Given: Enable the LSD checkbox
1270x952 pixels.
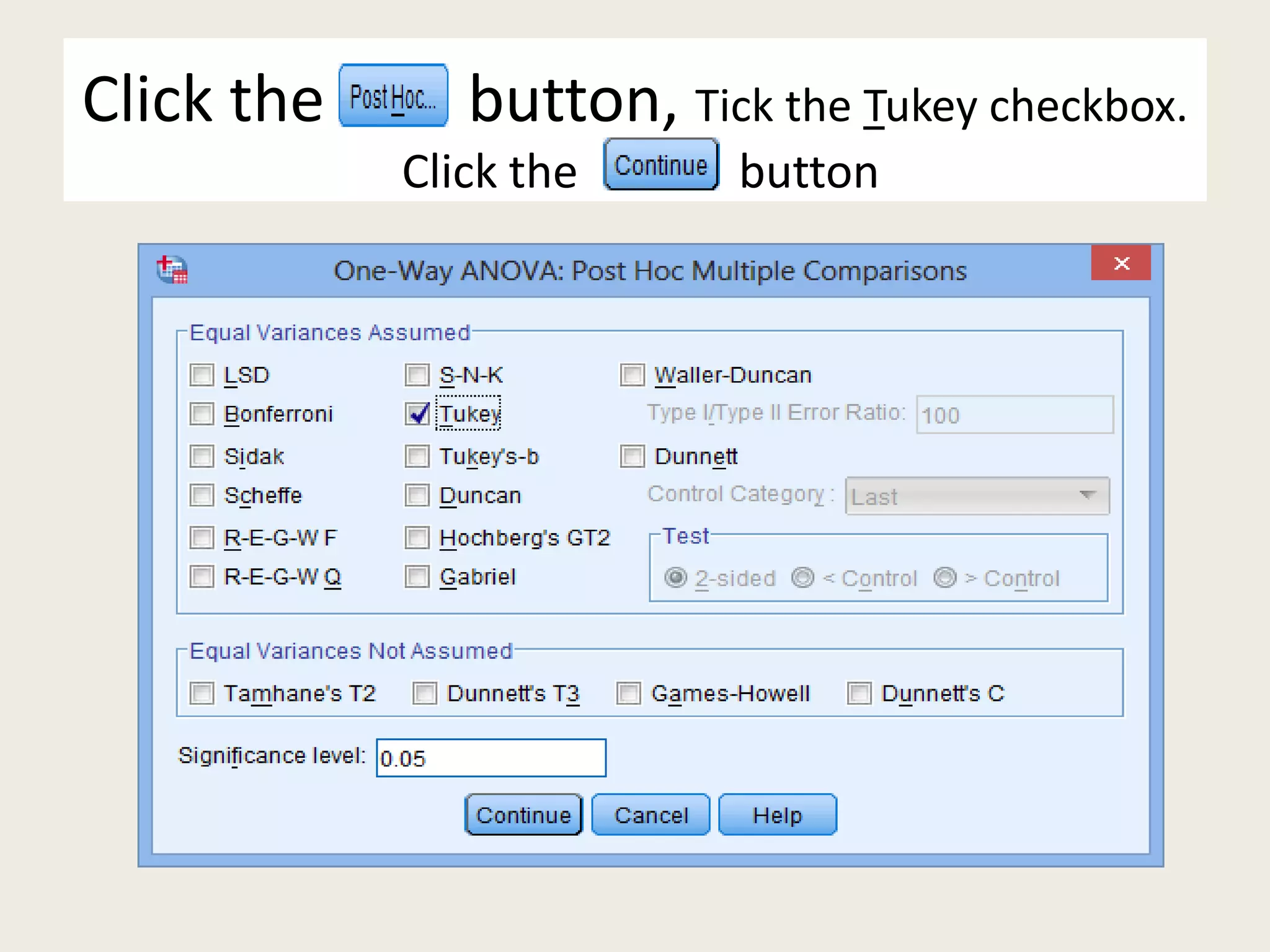Looking at the screenshot, I should (202, 375).
